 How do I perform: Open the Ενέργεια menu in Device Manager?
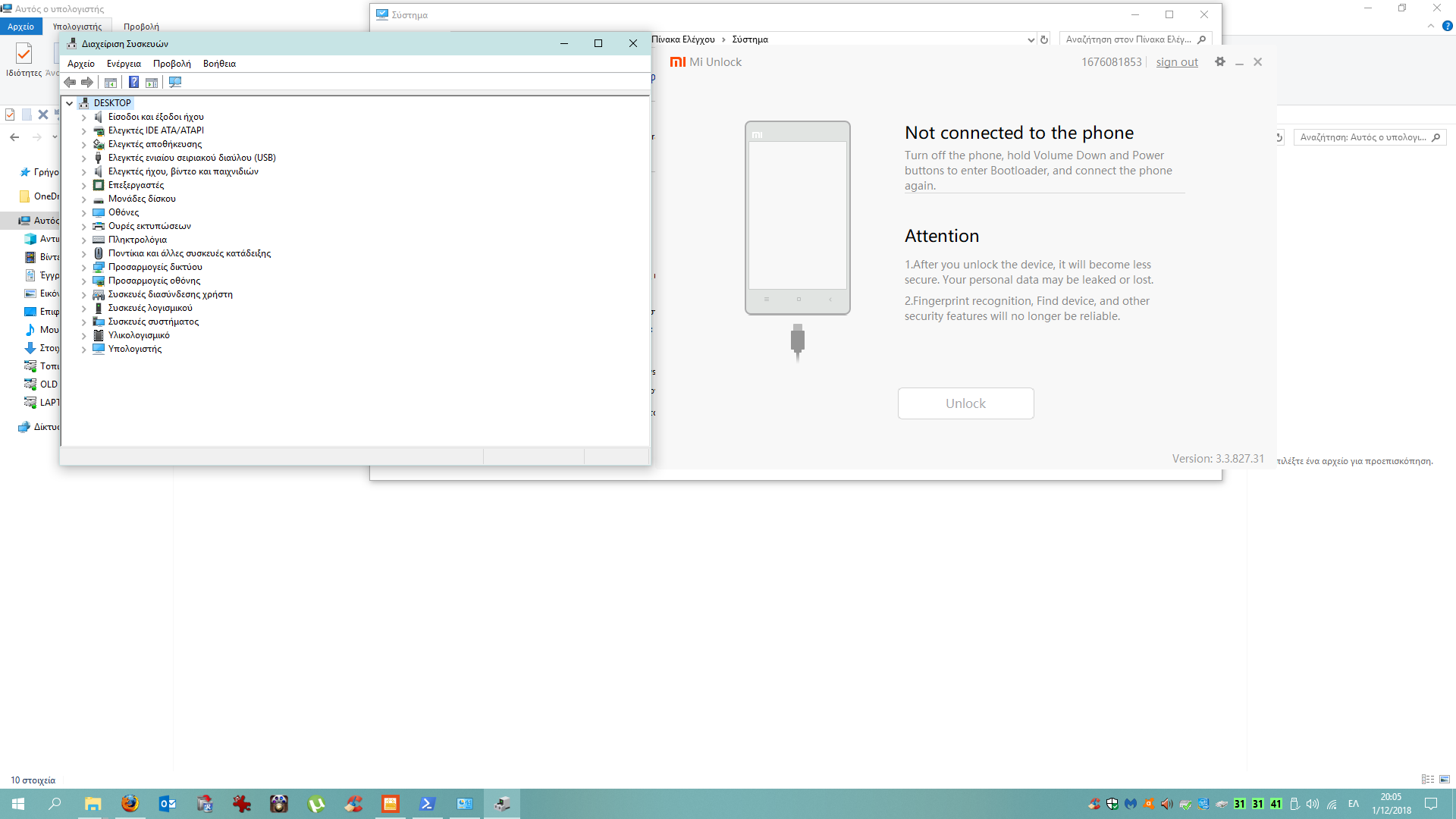[124, 64]
